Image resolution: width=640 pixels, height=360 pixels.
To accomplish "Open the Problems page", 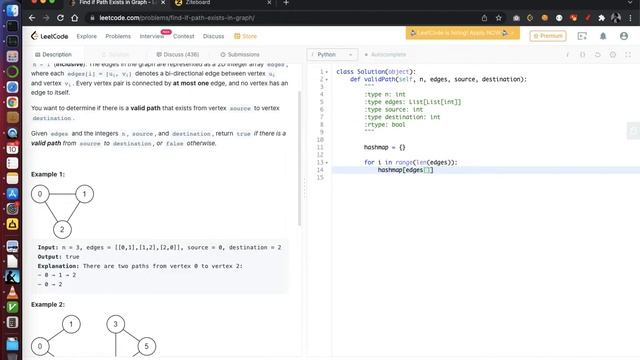I will 118,36.
